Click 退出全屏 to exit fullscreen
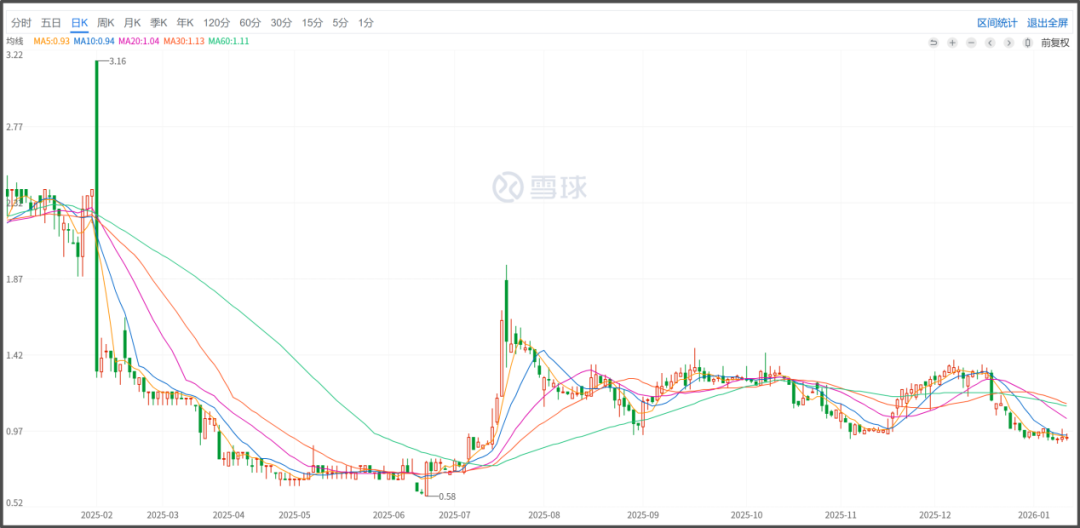 click(1047, 23)
